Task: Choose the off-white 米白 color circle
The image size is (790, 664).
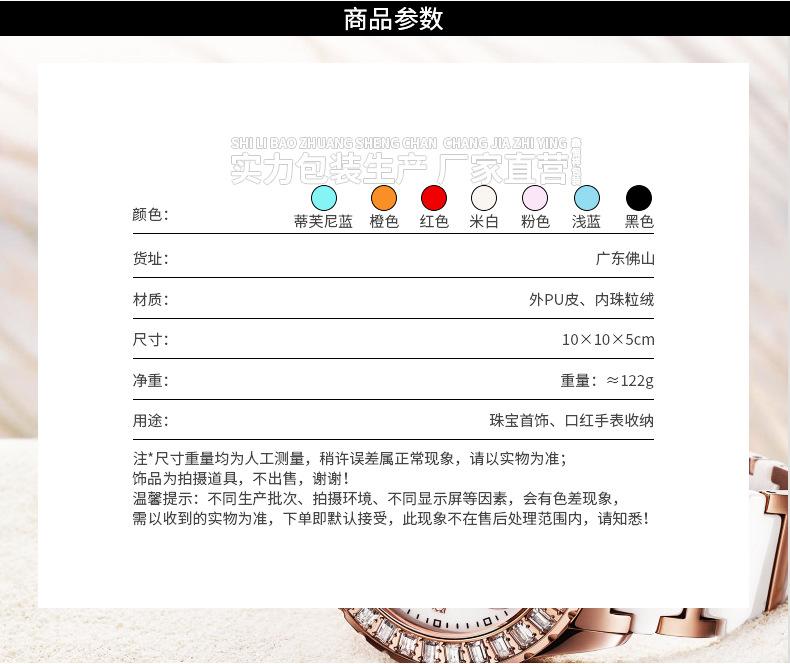Action: pyautogui.click(x=484, y=198)
